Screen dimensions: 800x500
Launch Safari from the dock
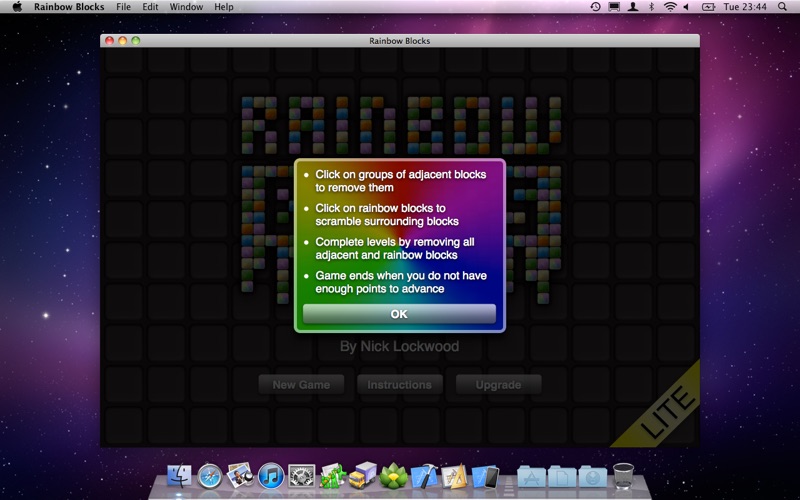pyautogui.click(x=210, y=477)
